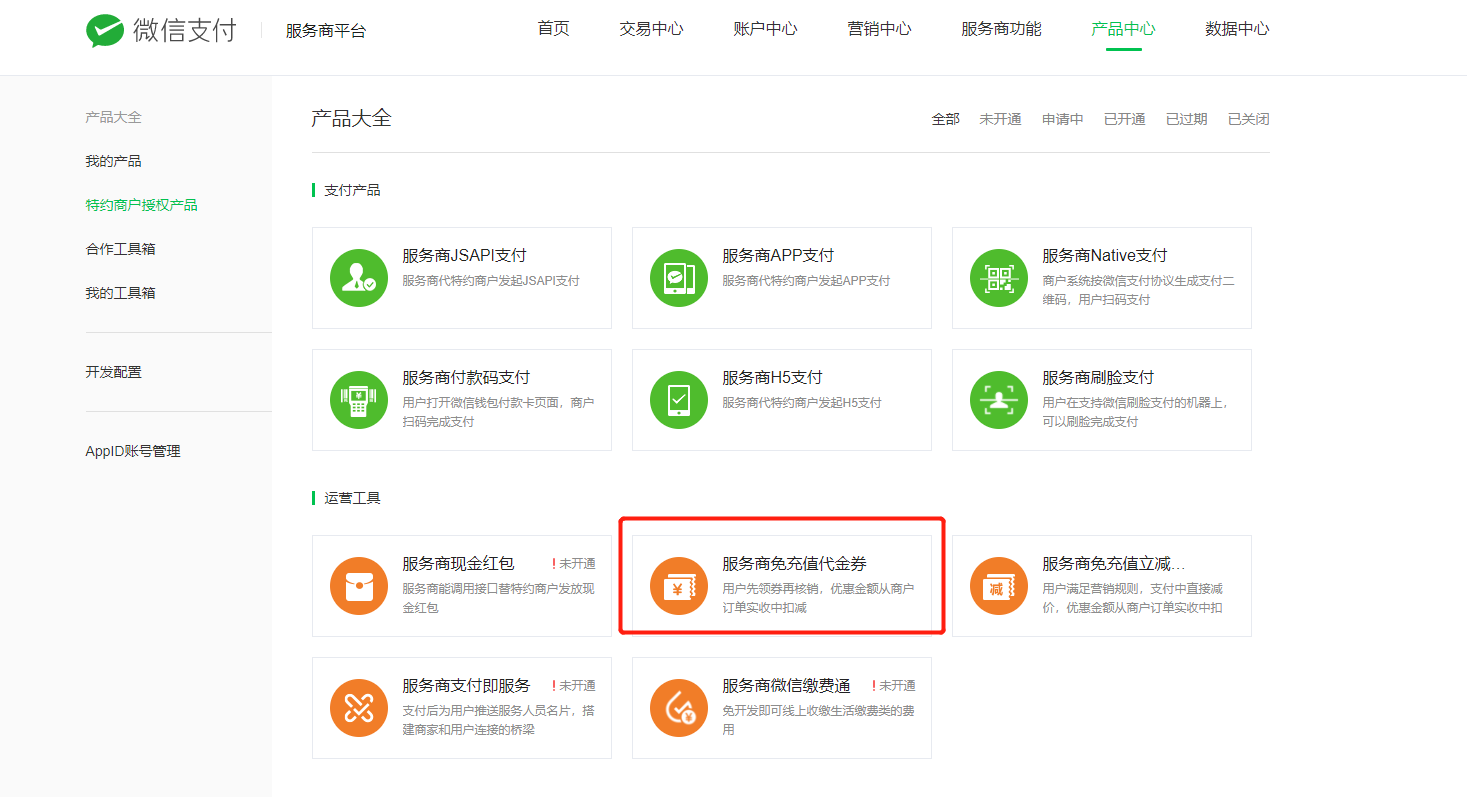The height and width of the screenshot is (797, 1467).
Task: Filter products by 未开通
Action: pyautogui.click(x=1000, y=119)
